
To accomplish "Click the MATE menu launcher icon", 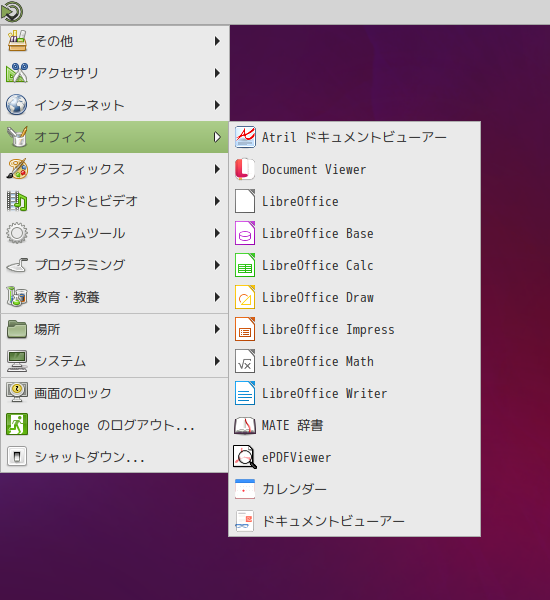I will pos(11,11).
